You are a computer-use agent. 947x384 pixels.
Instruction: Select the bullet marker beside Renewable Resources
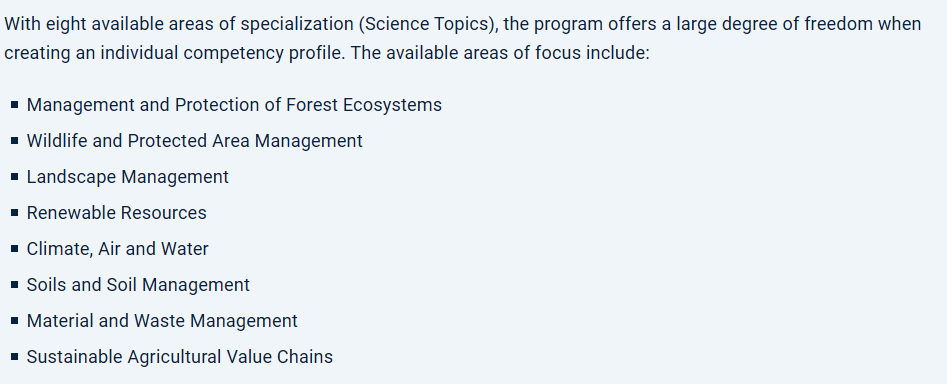(14, 213)
